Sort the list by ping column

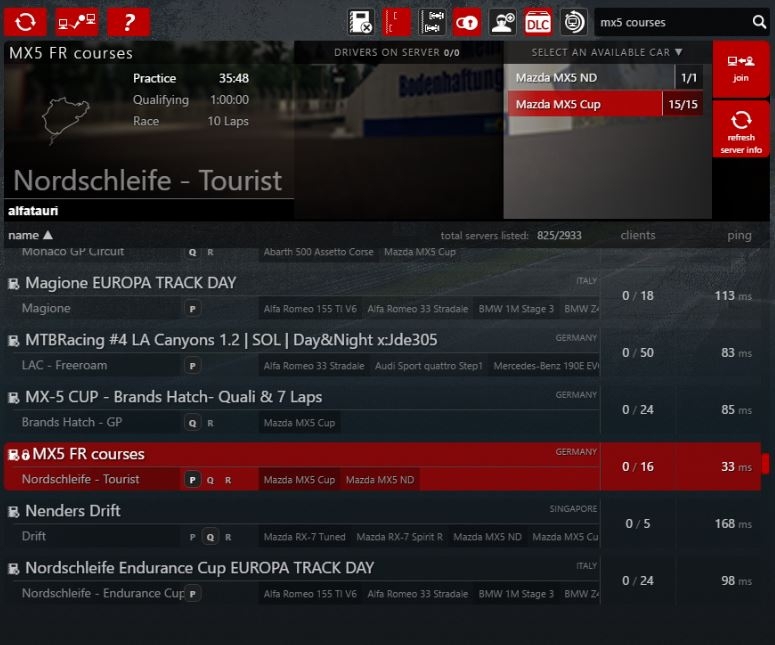click(739, 236)
